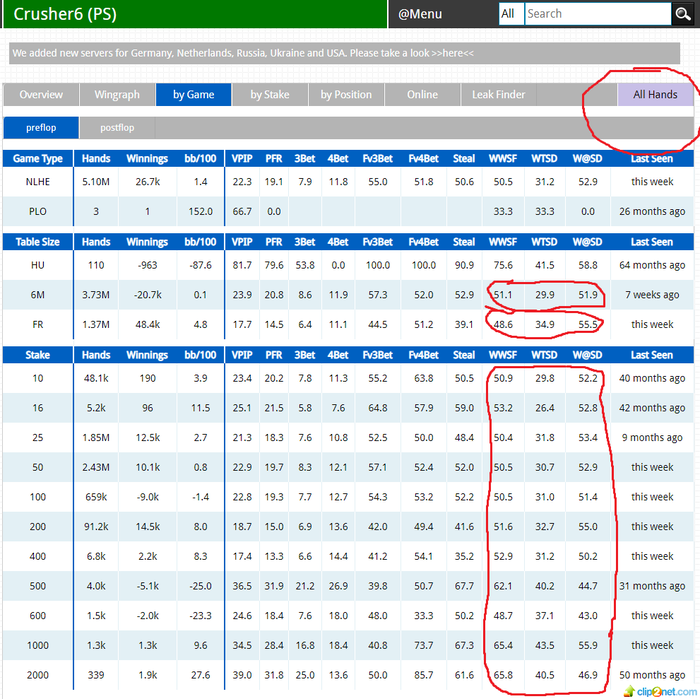The image size is (700, 699).
Task: Follow the >>here<< new servers link
Action: point(452,53)
